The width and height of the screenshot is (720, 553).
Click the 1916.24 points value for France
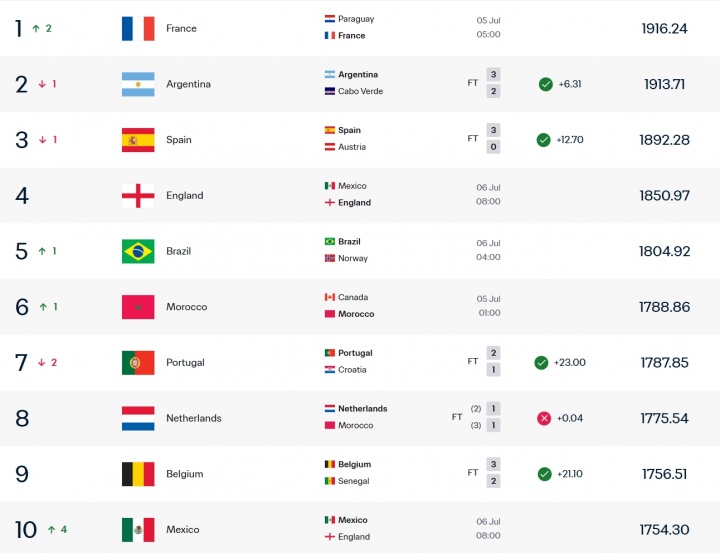click(x=664, y=28)
